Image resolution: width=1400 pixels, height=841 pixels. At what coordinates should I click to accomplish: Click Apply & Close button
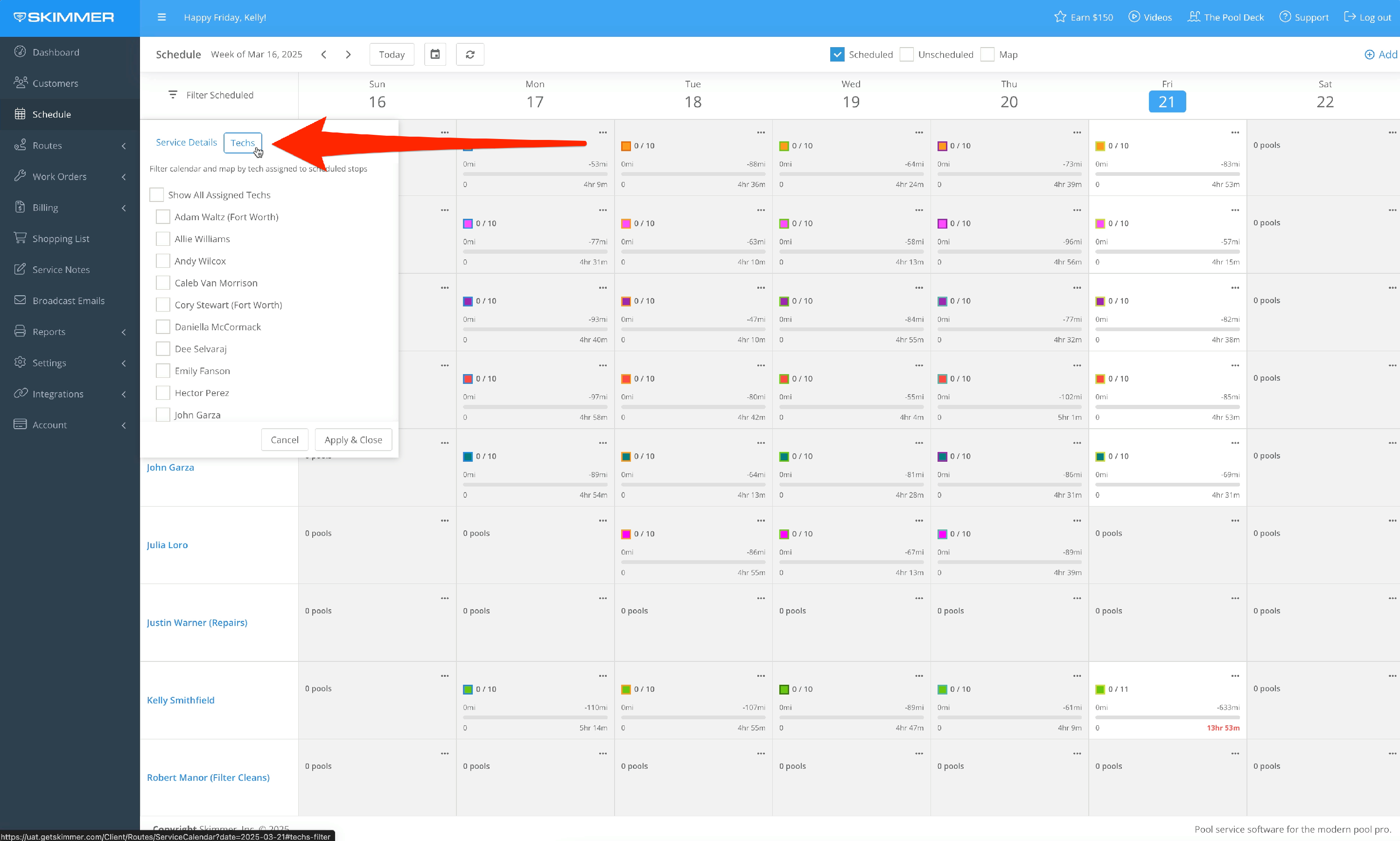353,440
